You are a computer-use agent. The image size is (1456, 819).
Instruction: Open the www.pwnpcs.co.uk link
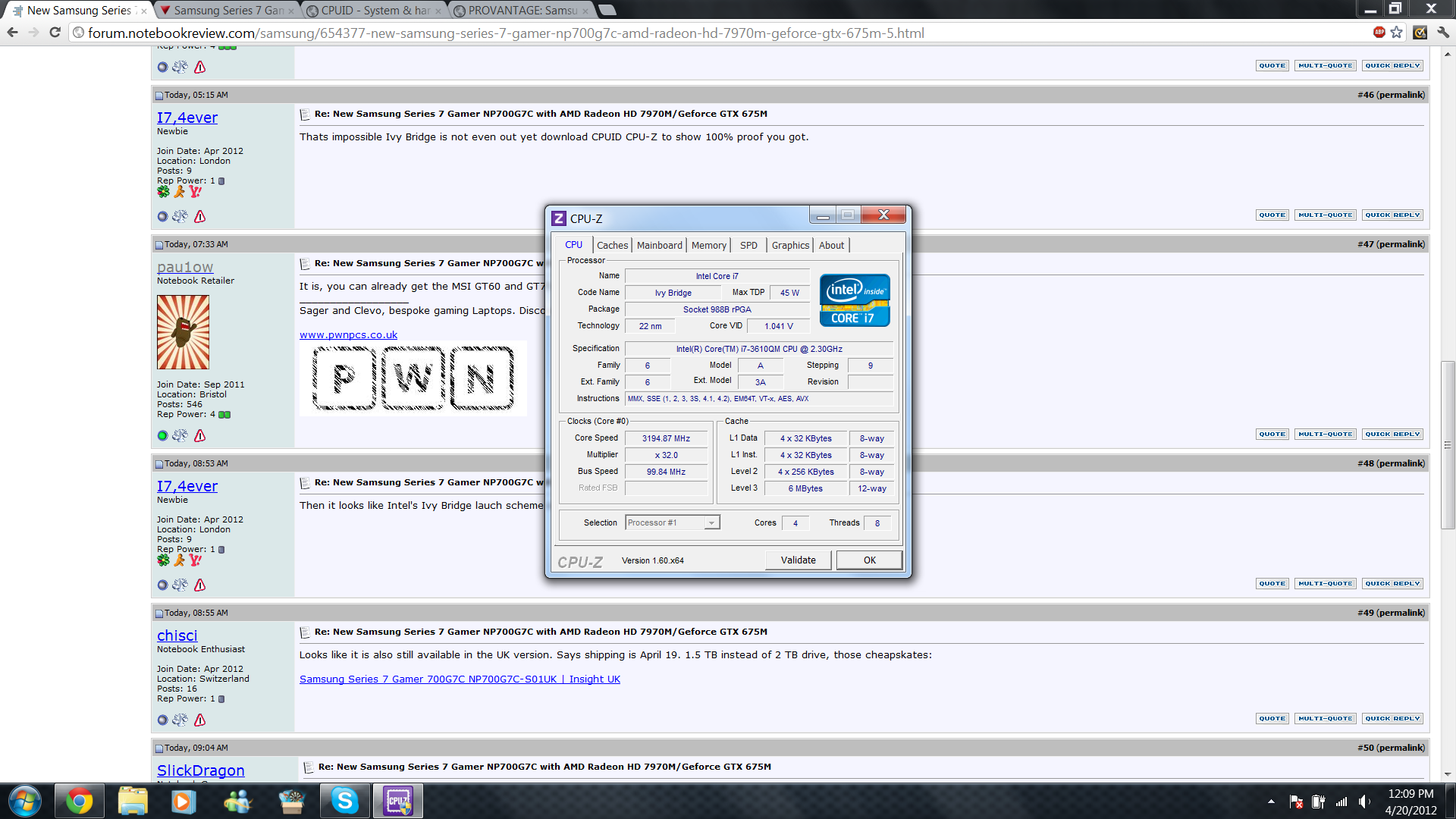click(x=348, y=335)
